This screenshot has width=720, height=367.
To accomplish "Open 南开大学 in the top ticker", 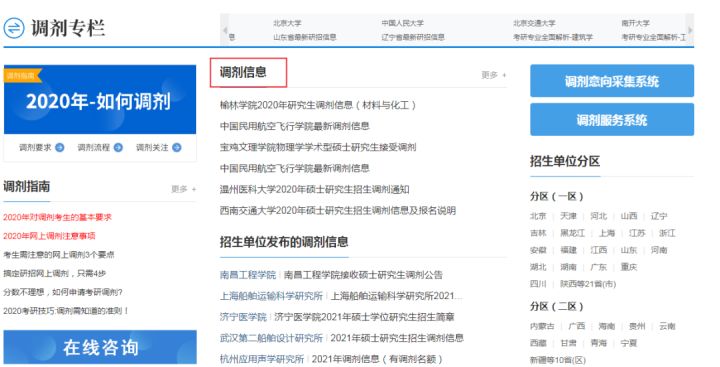I will click(x=636, y=23).
